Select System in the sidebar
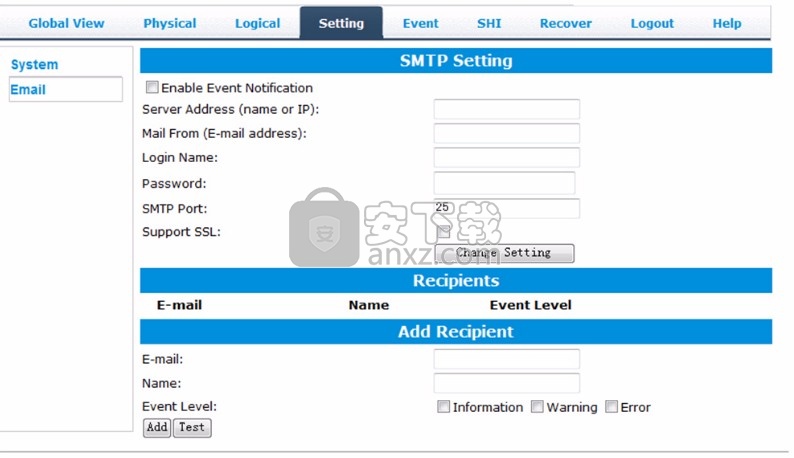Screen dimensions: 794x458 click(x=34, y=64)
